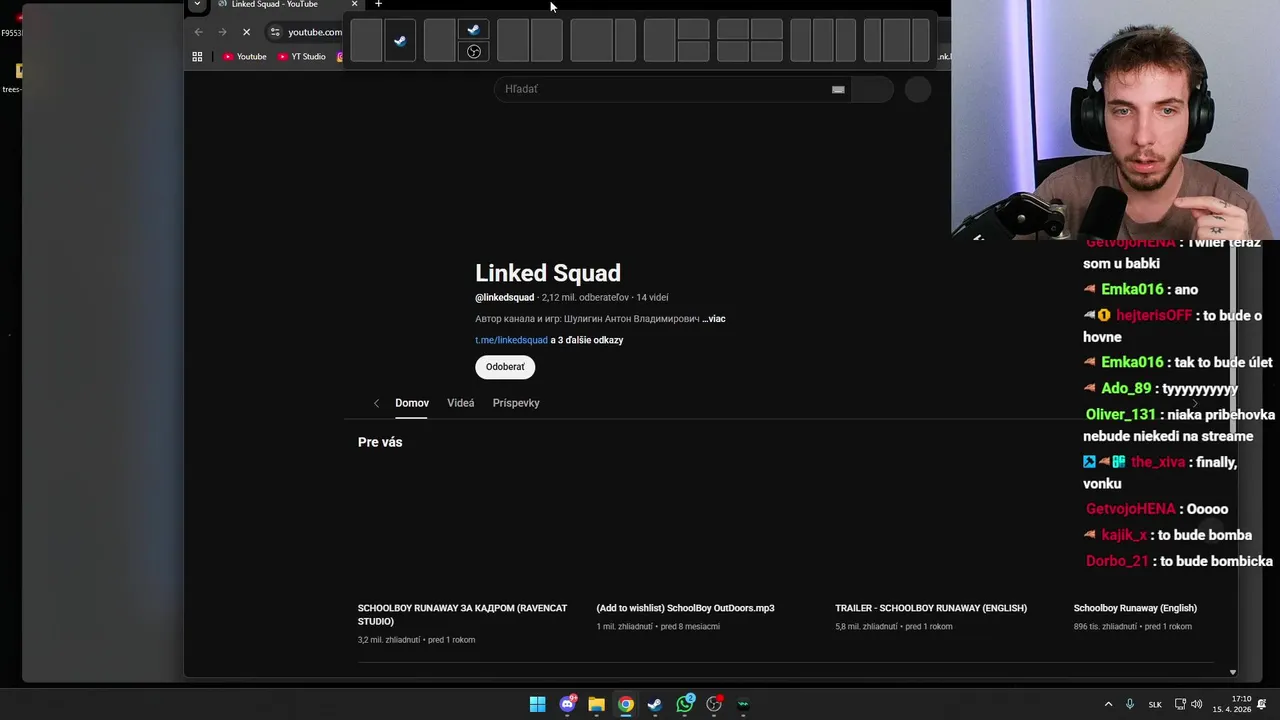Open the t.me/linkedsquad link

[x=511, y=340]
